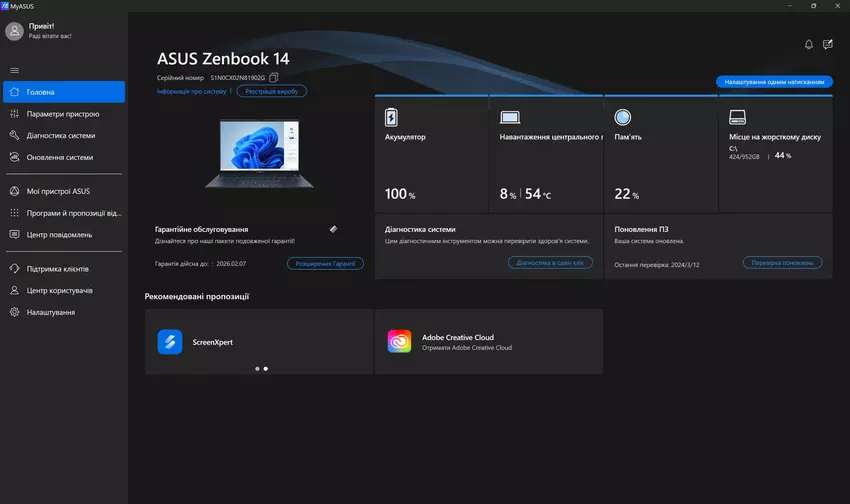The image size is (850, 504).
Task: Open Мої пристрої ASUS section
Action: (x=58, y=191)
